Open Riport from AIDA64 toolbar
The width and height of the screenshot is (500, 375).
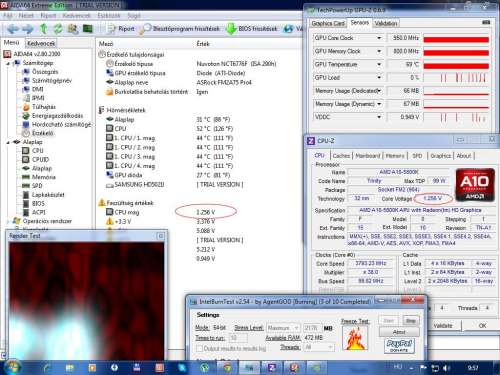pyautogui.click(x=121, y=29)
